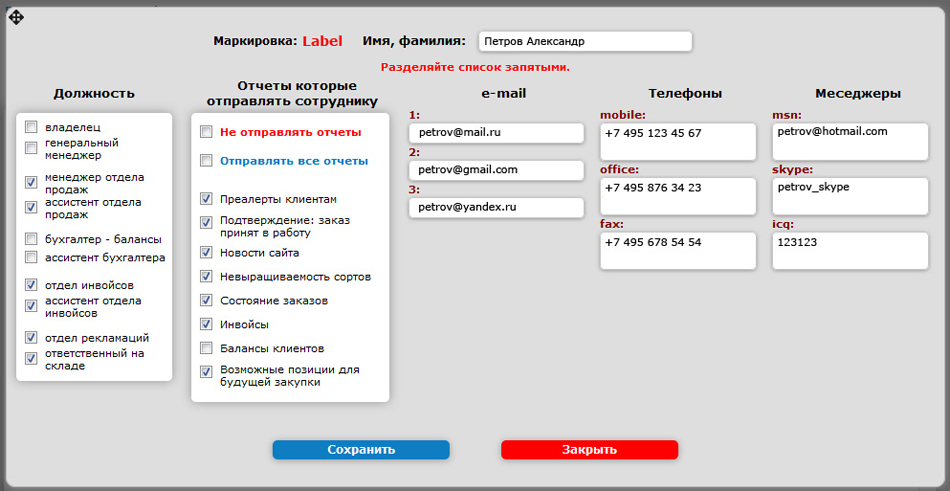Uncheck менеджер отдела продаж checkbox
950x491 pixels.
pyautogui.click(x=31, y=182)
